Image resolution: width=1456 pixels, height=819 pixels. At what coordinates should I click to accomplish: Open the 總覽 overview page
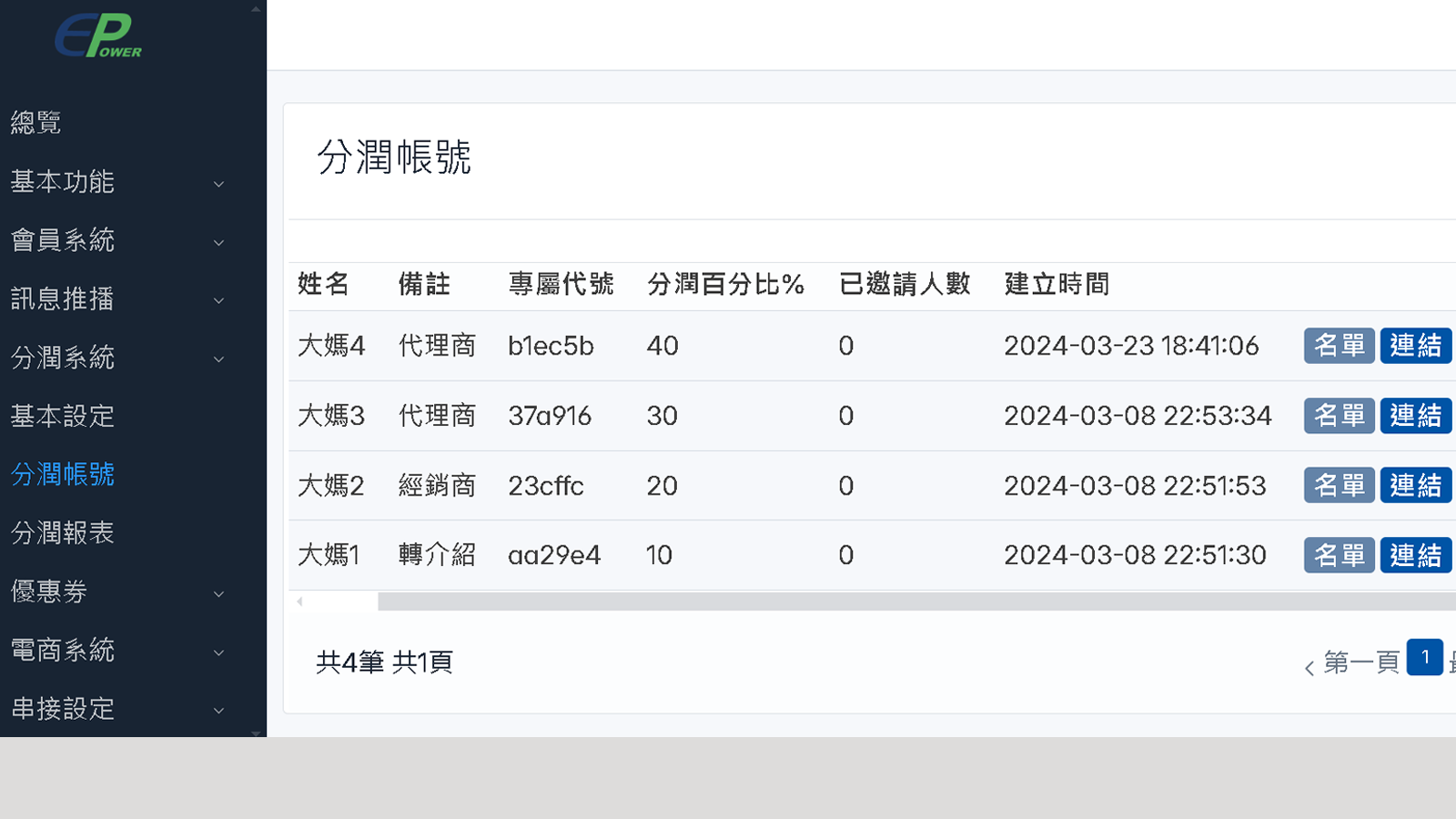point(35,123)
